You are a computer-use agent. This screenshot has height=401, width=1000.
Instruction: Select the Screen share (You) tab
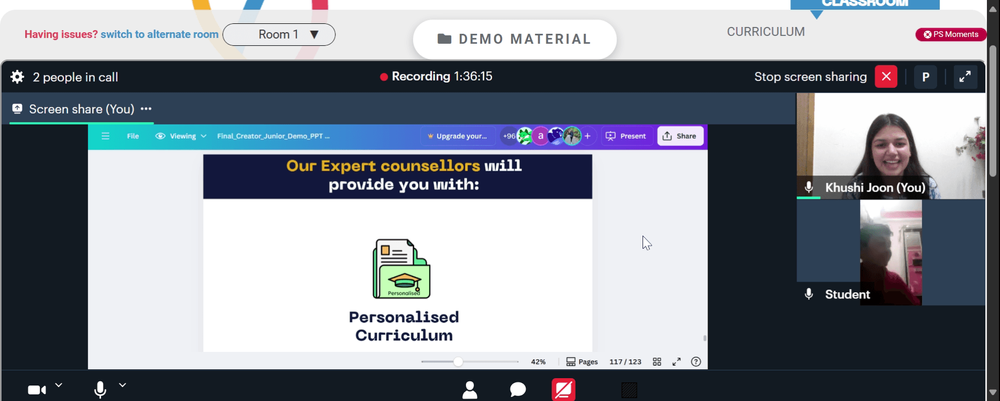coord(82,109)
